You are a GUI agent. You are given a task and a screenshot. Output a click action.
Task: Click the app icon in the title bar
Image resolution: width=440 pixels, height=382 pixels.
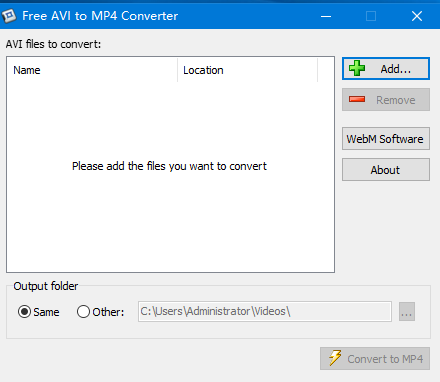(x=9, y=15)
